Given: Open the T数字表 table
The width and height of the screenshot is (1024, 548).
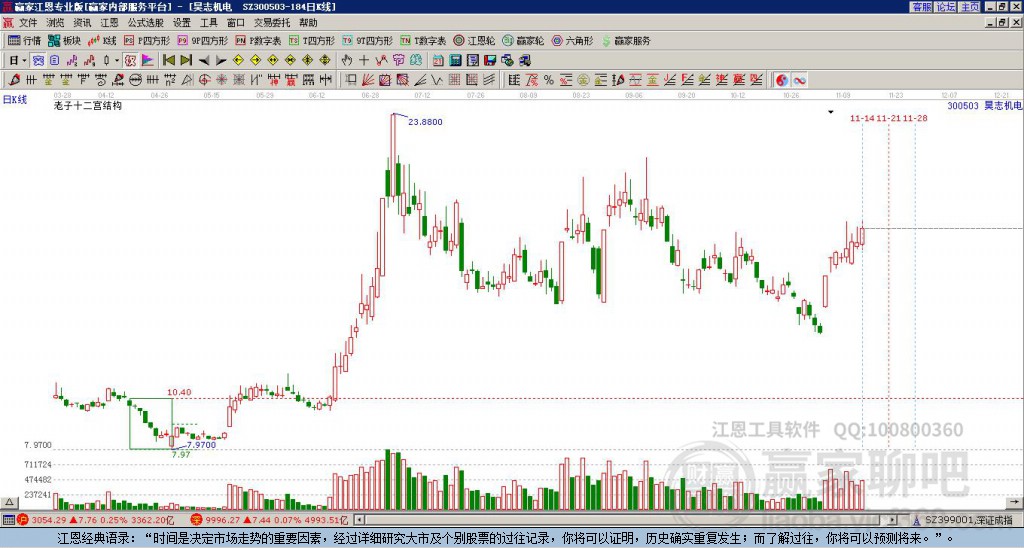Looking at the screenshot, I should point(423,40).
